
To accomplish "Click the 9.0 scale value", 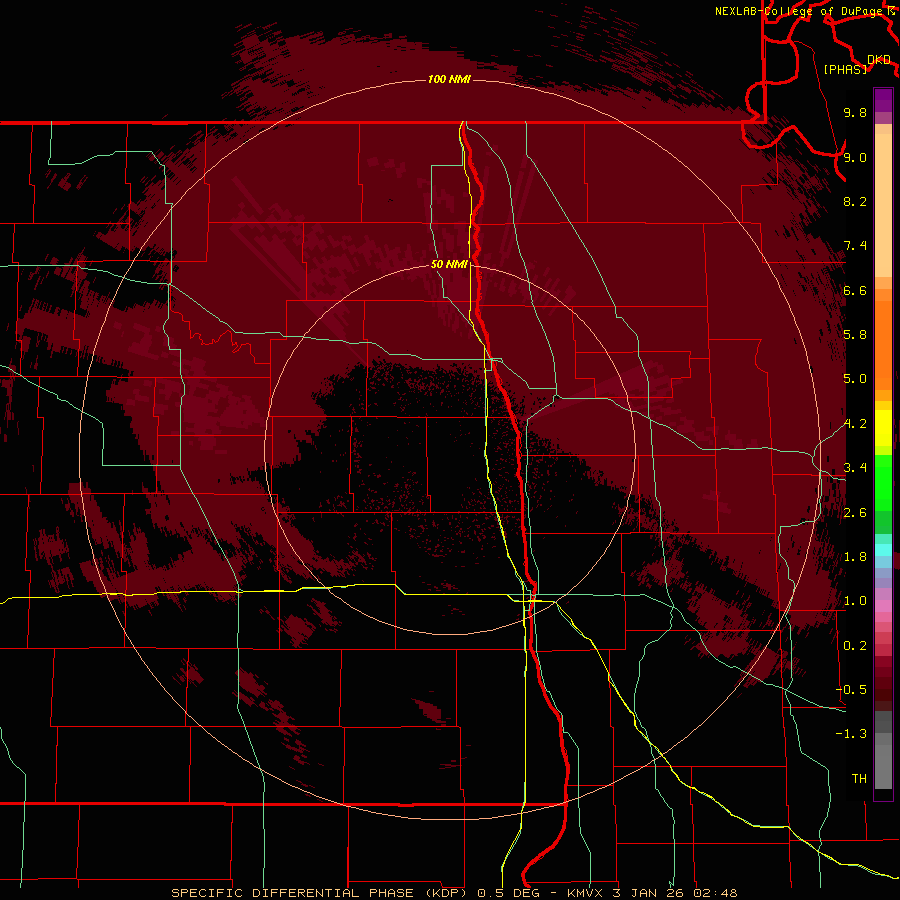I will click(855, 157).
